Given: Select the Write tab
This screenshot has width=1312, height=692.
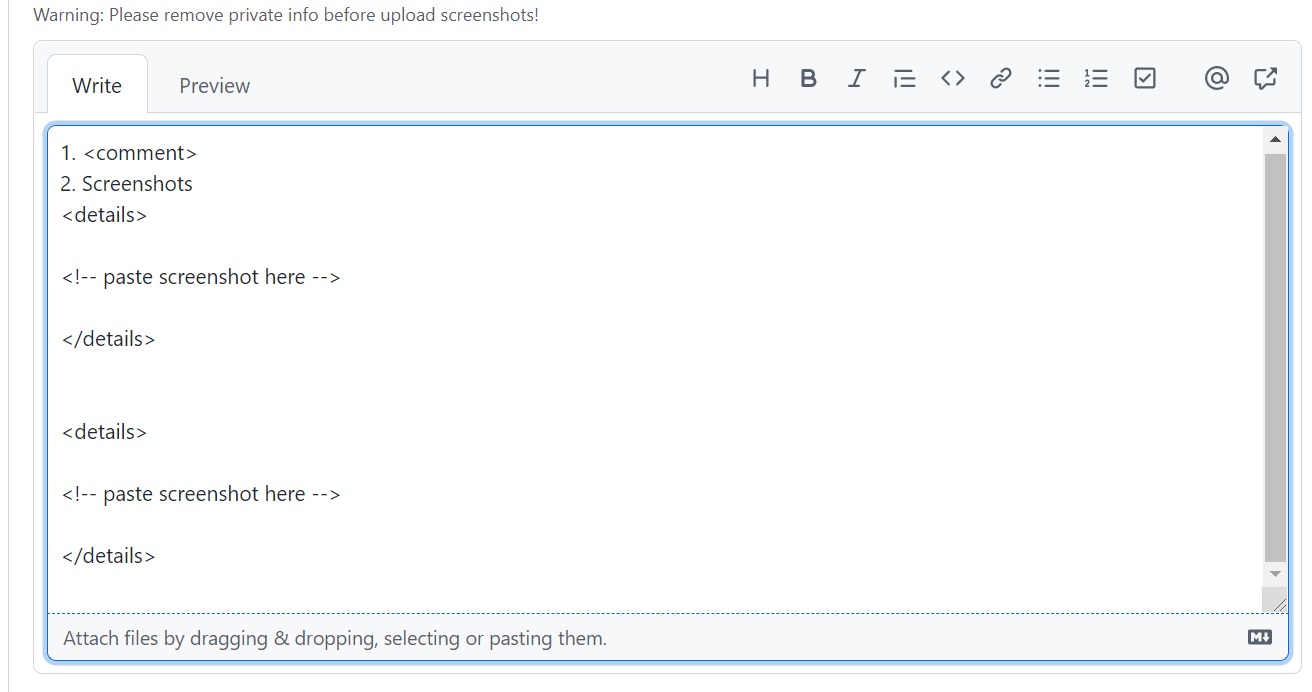Looking at the screenshot, I should [96, 85].
